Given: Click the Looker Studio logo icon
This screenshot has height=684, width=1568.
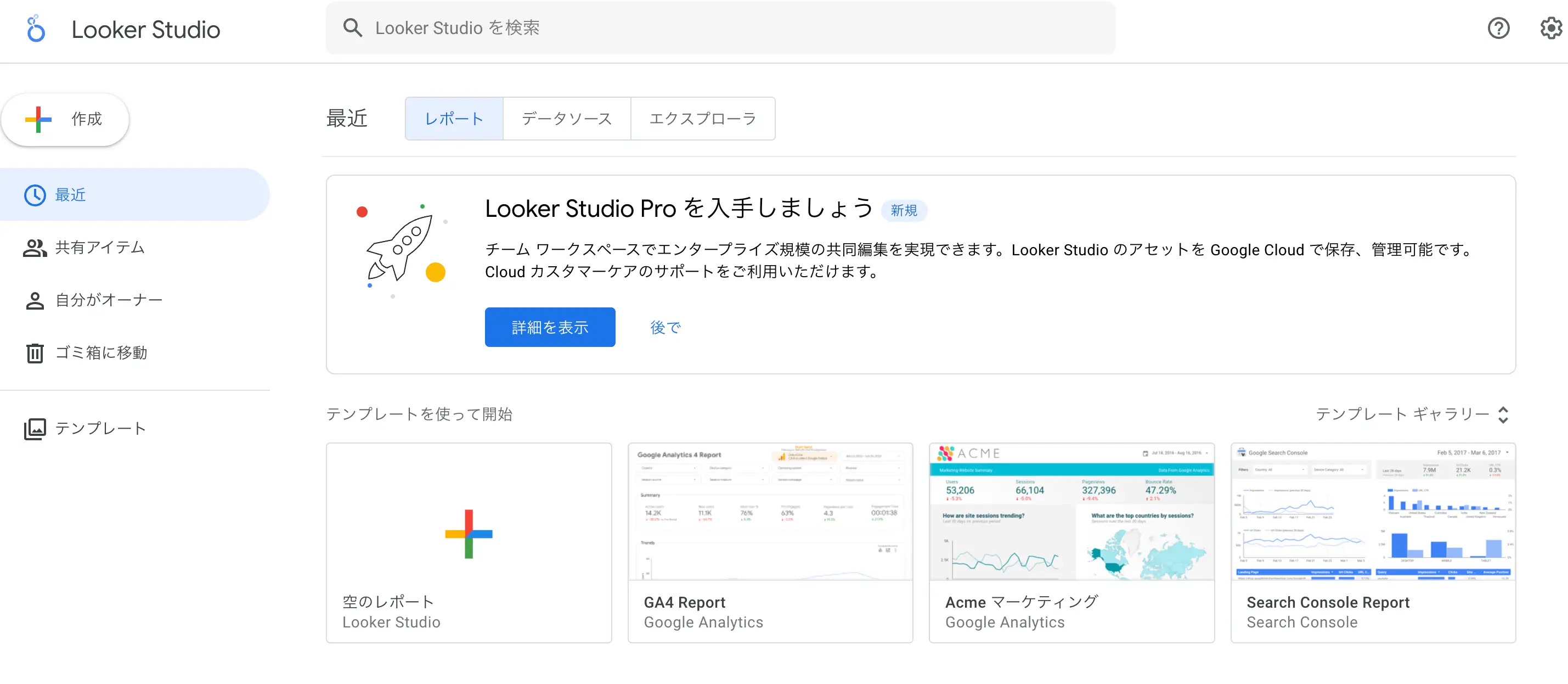Looking at the screenshot, I should tap(36, 29).
